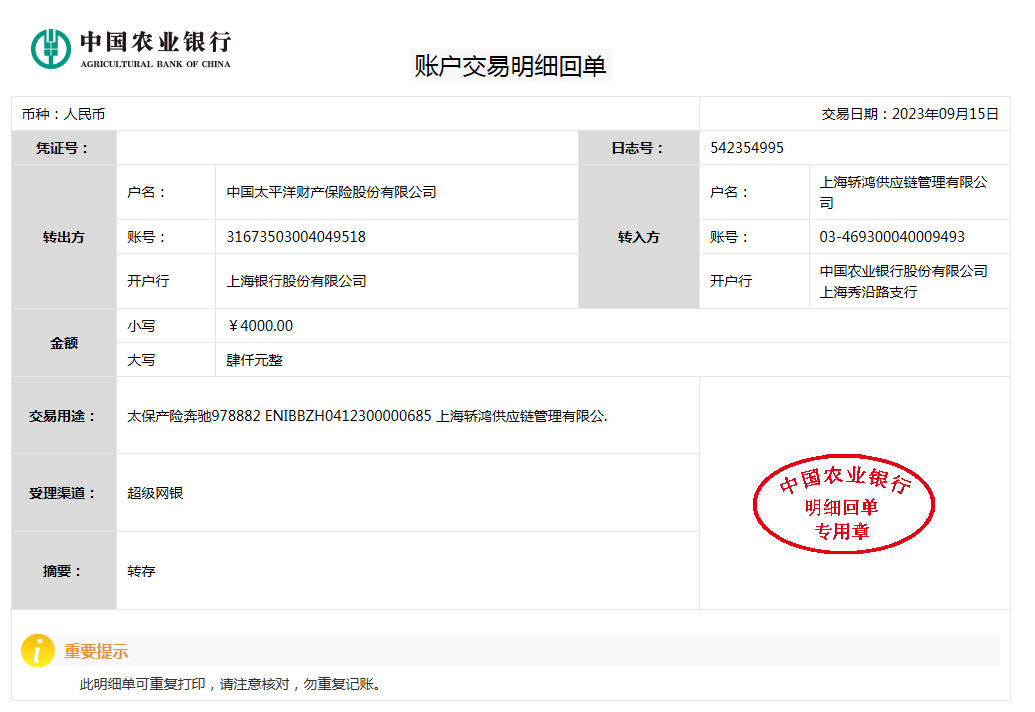The height and width of the screenshot is (712, 1035).
Task: Click the payer account number 31673503004049518
Action: point(296,237)
